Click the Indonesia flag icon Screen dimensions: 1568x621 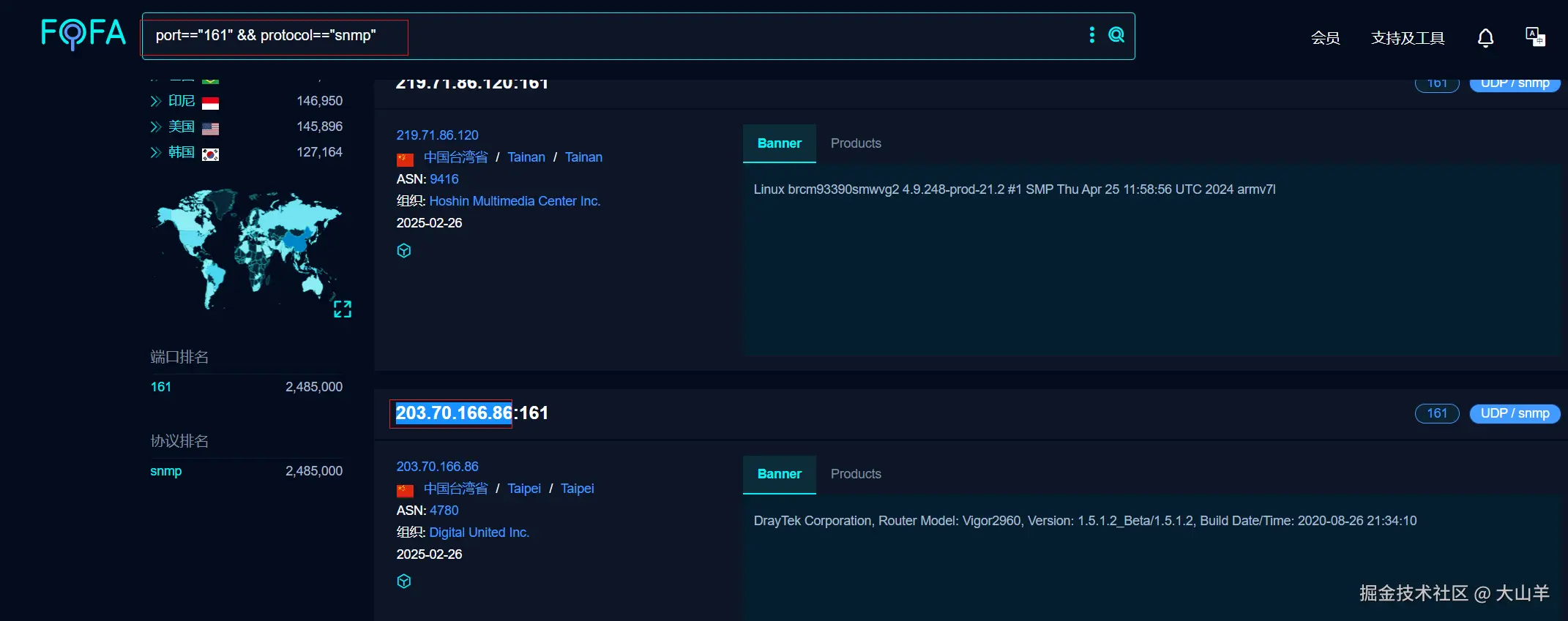(x=210, y=102)
